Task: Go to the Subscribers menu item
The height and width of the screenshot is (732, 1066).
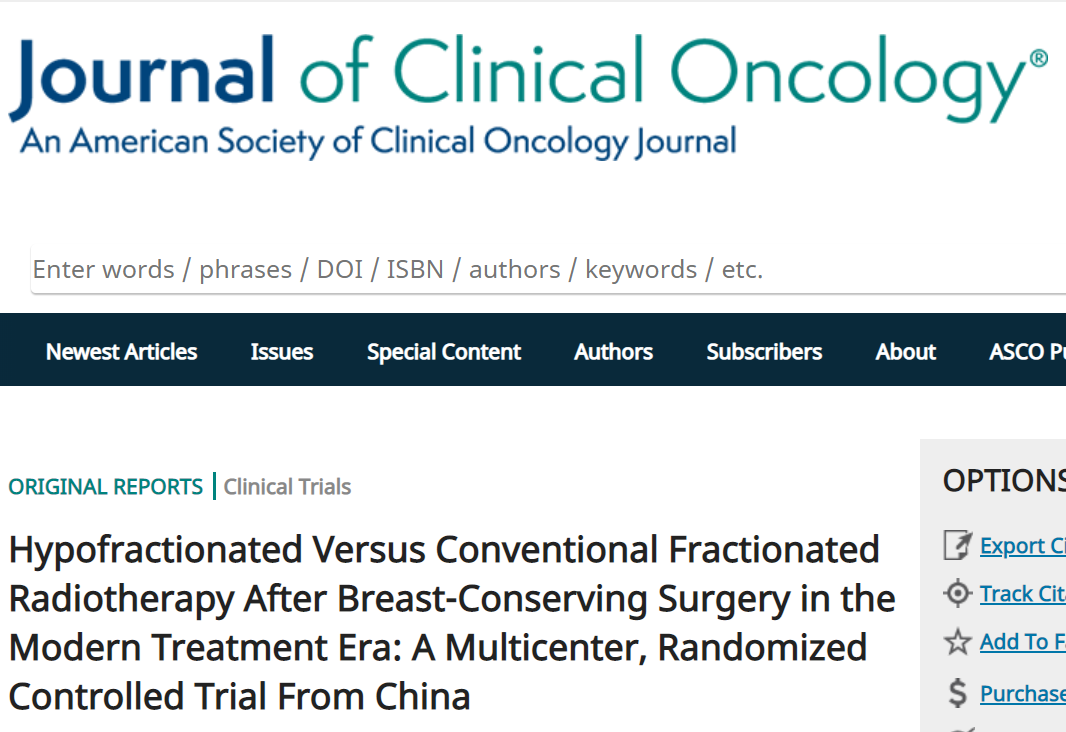Action: [764, 352]
